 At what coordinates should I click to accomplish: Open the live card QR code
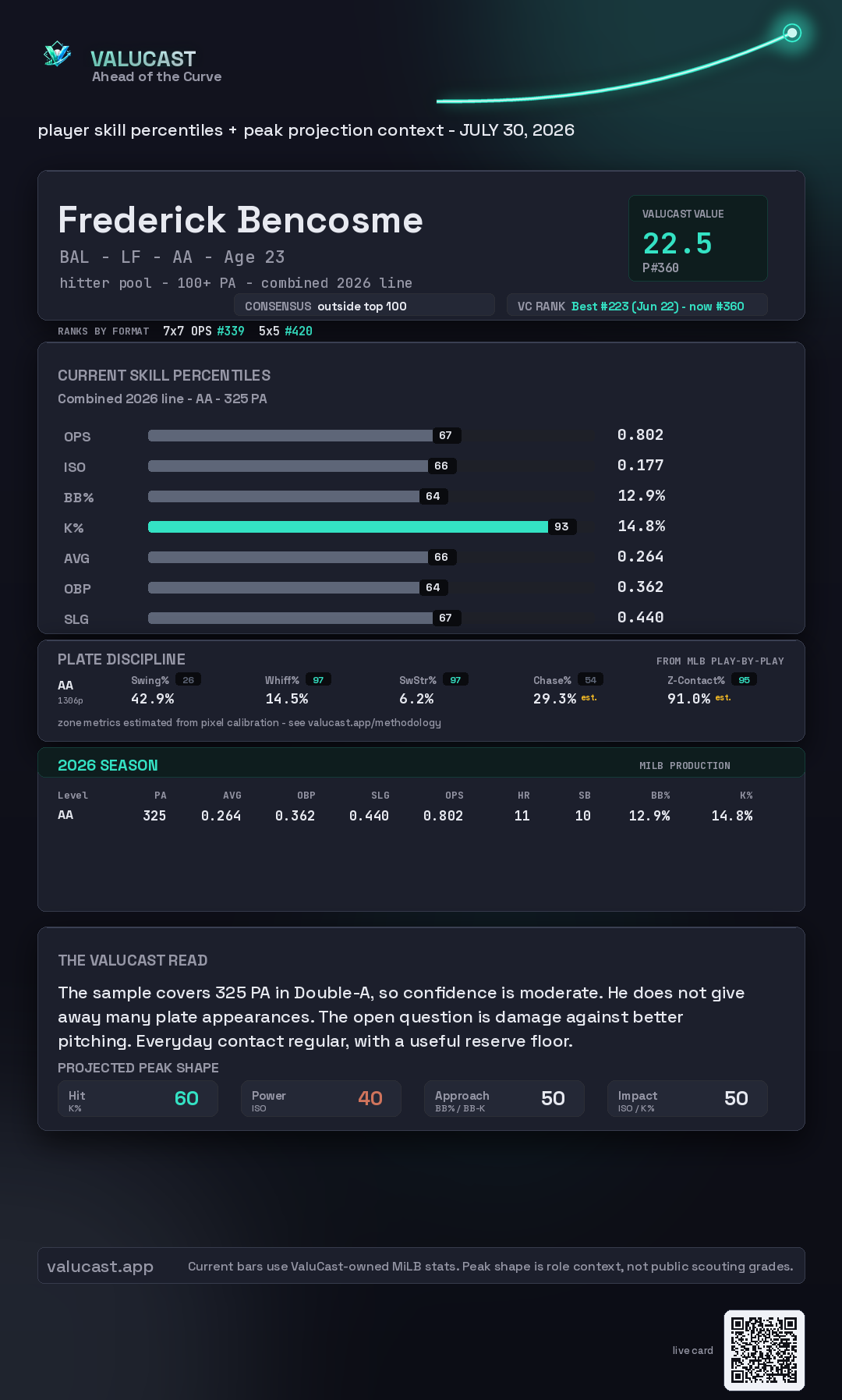coord(764,1350)
